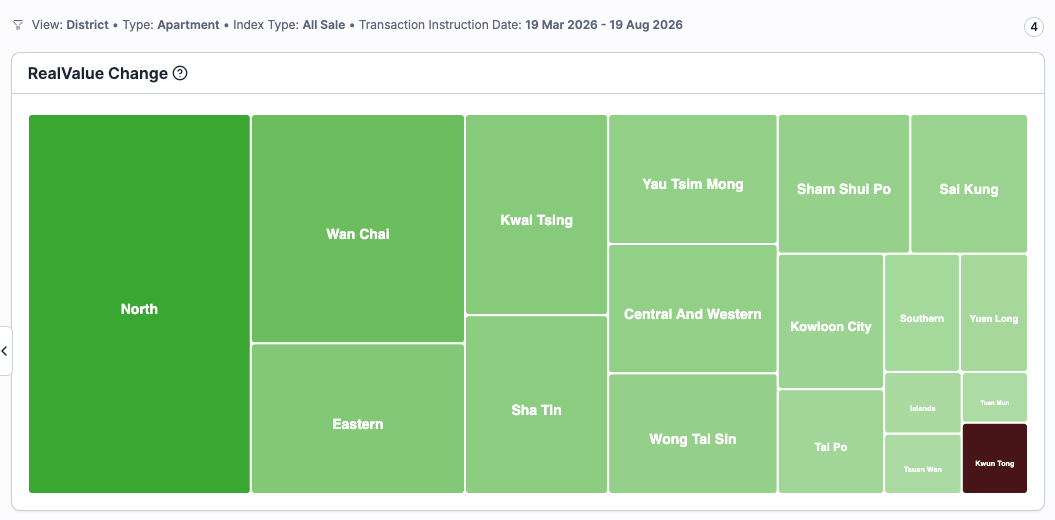Click the Eastern district tile

coord(358,418)
